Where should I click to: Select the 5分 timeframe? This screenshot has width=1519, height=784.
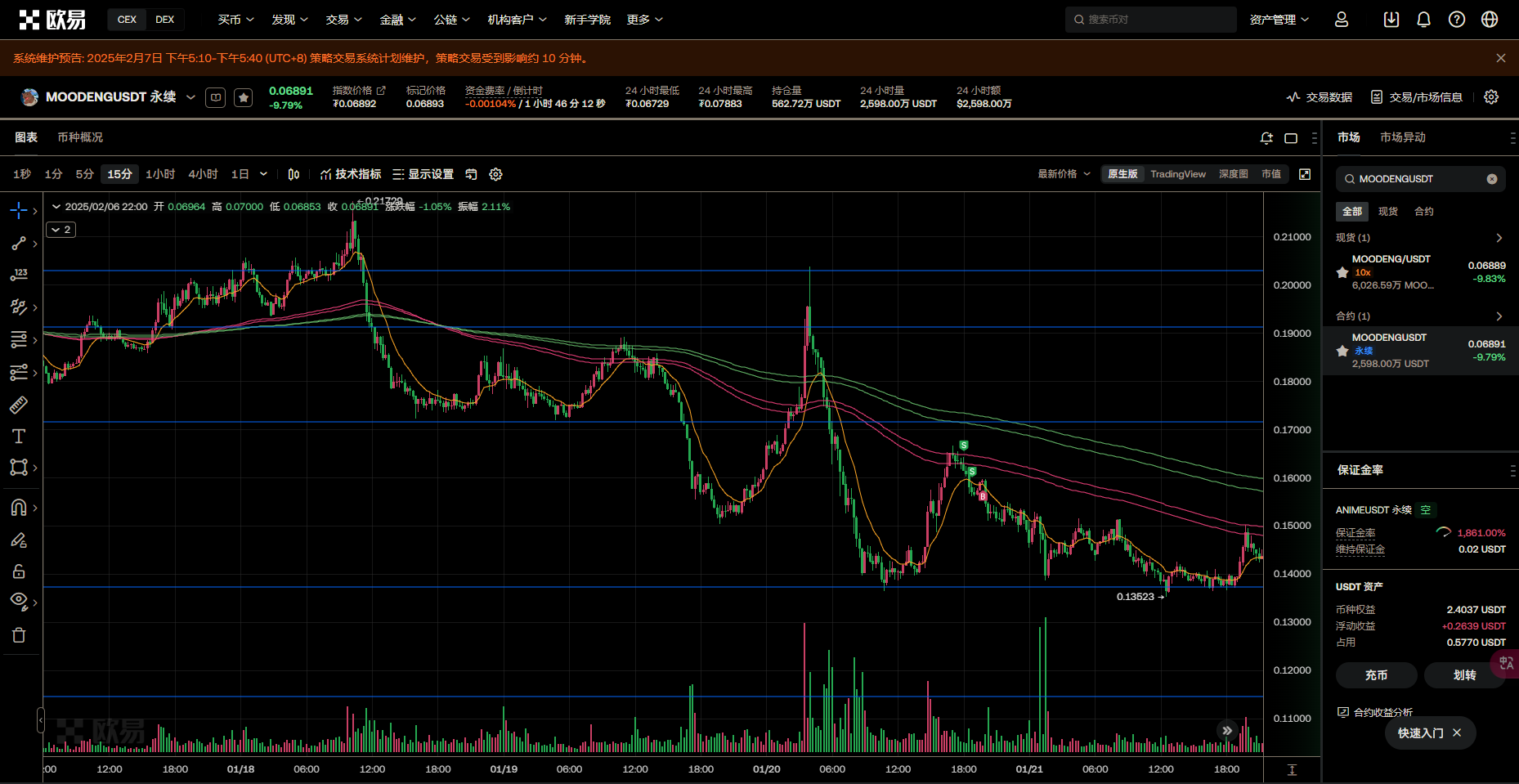pyautogui.click(x=85, y=174)
